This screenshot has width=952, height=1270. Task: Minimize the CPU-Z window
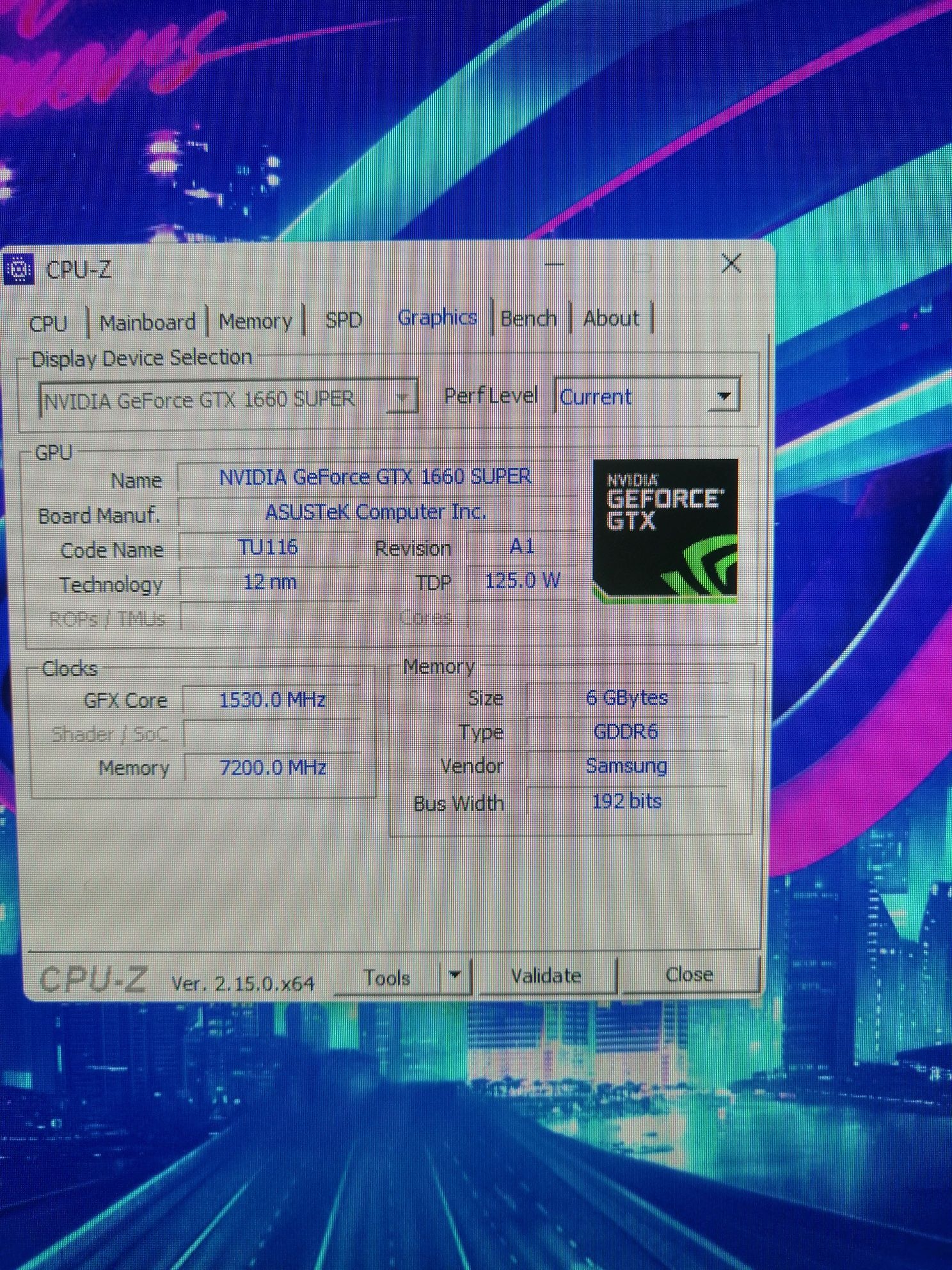pyautogui.click(x=554, y=263)
